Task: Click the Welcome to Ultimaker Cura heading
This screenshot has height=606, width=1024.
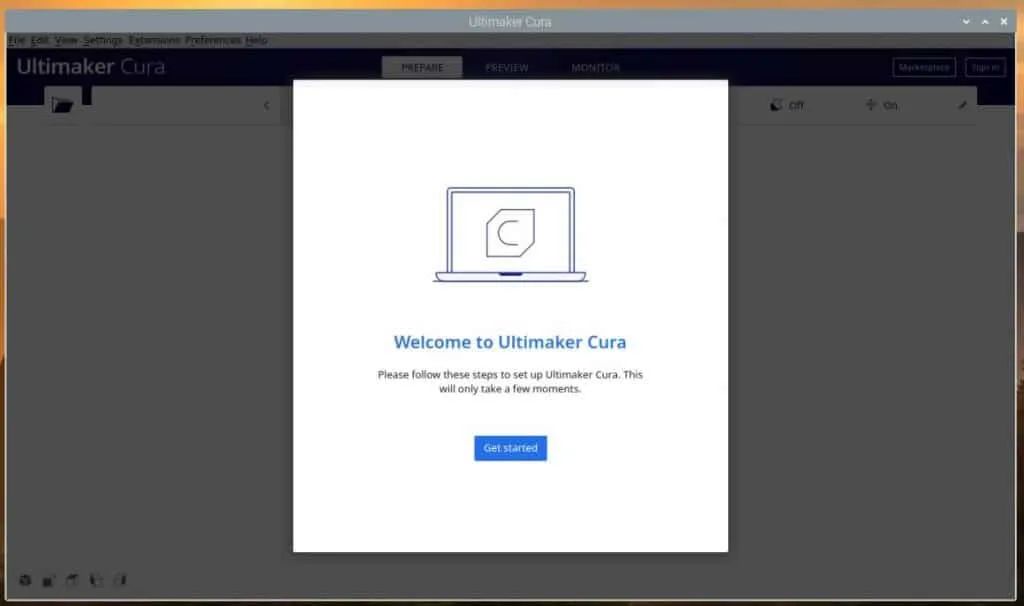Action: [510, 342]
